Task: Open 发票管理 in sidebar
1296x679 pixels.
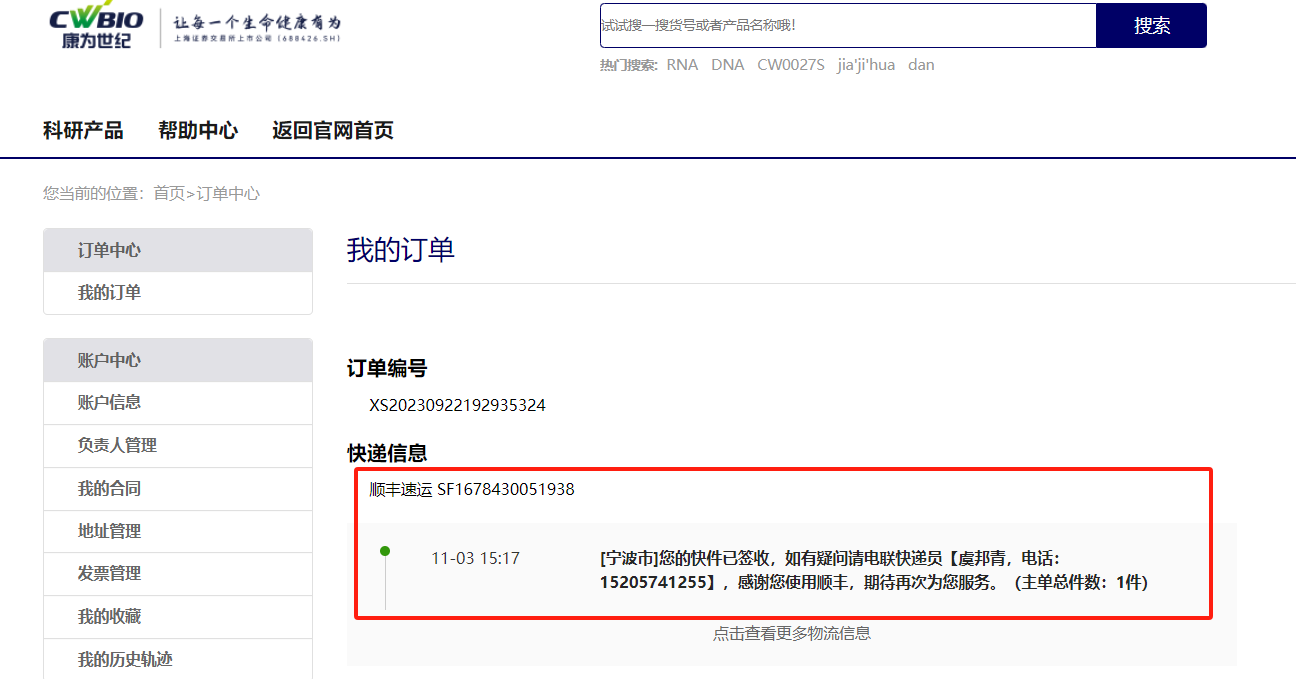Action: 109,573
